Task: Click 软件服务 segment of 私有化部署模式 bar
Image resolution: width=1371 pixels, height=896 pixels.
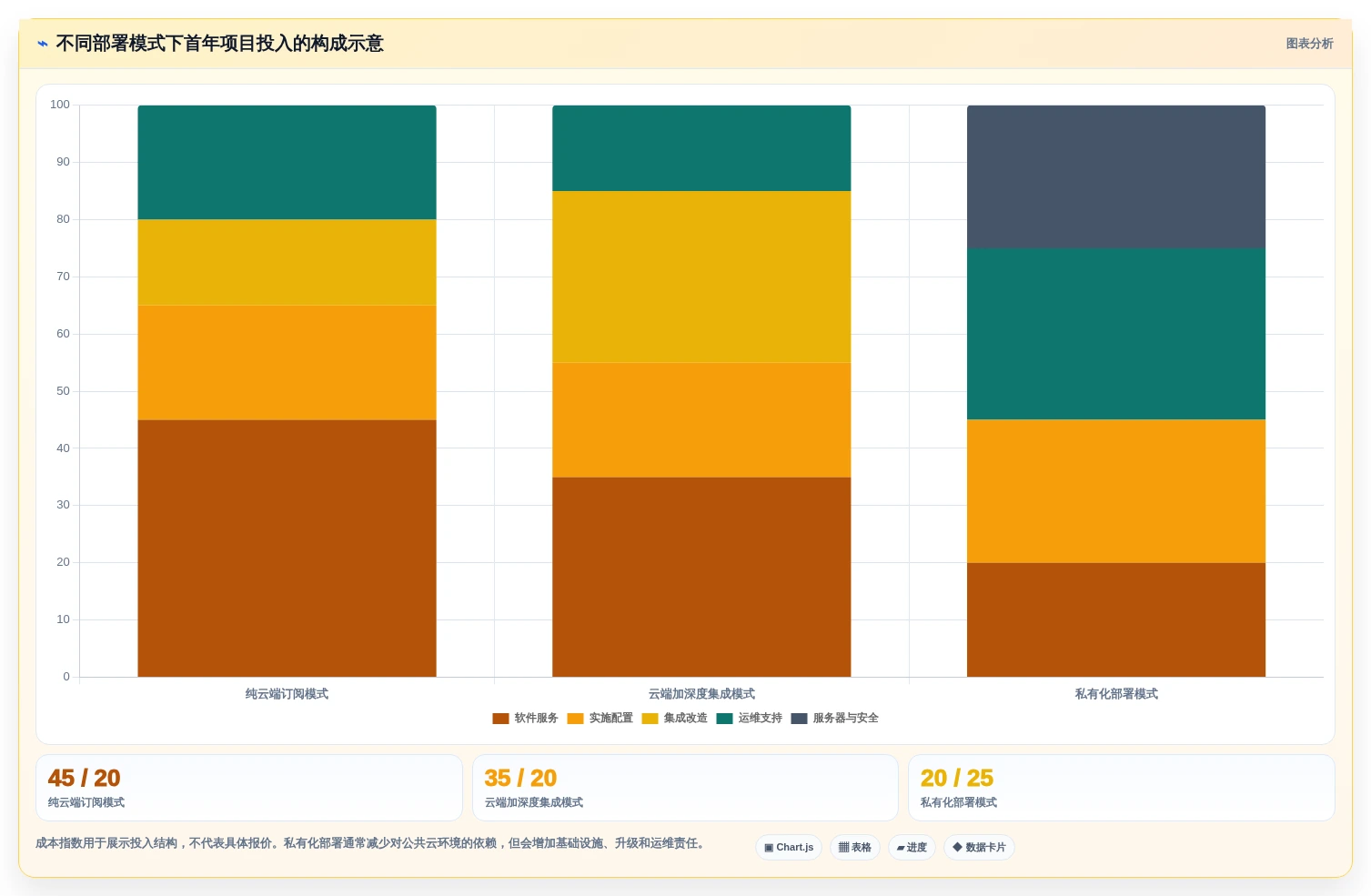Action: [x=1116, y=619]
